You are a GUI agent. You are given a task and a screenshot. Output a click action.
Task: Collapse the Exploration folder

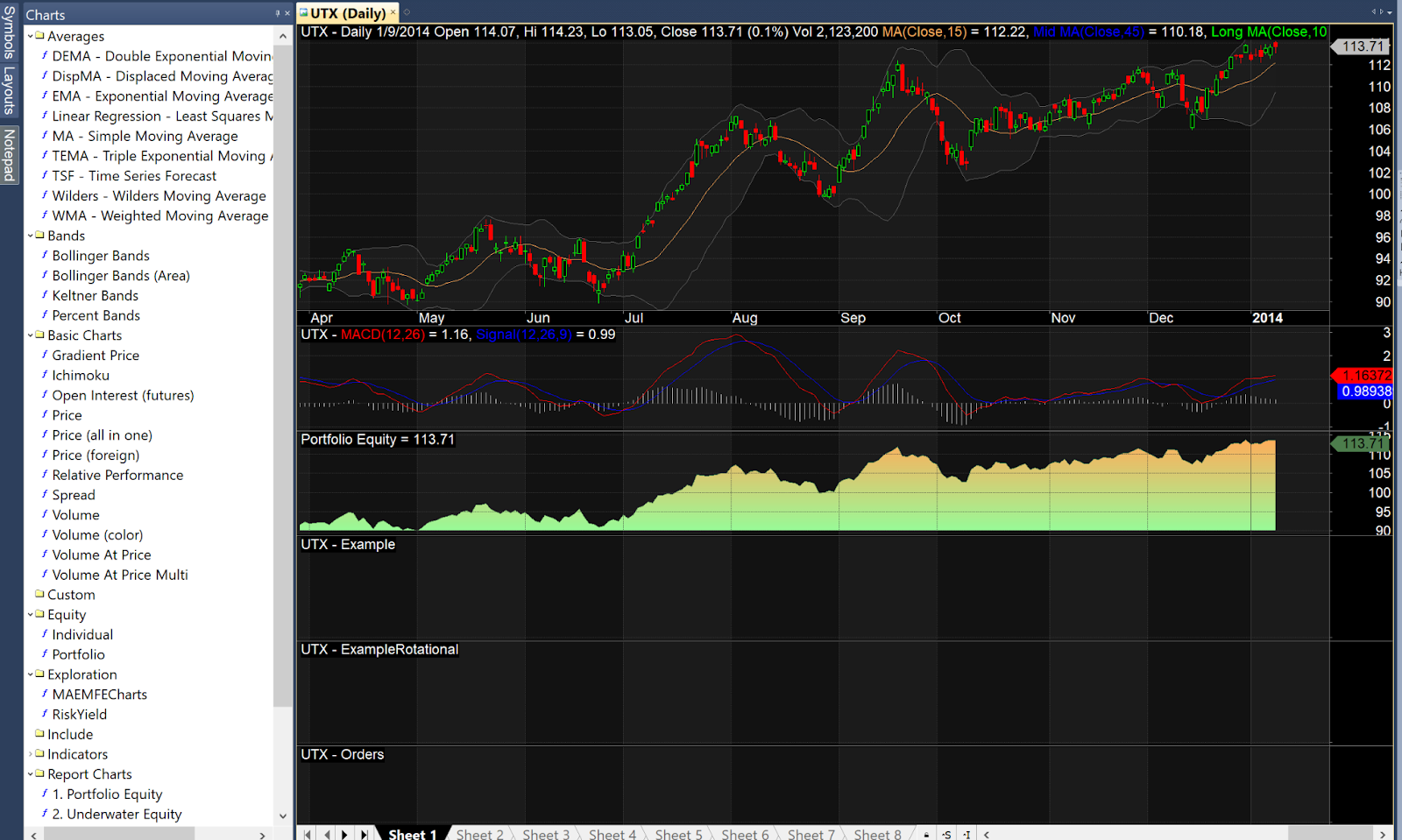[x=31, y=674]
